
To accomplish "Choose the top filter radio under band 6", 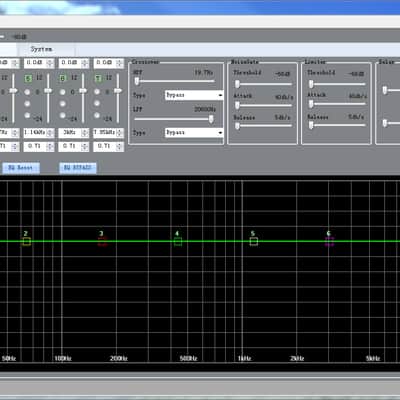I will coord(62,92).
